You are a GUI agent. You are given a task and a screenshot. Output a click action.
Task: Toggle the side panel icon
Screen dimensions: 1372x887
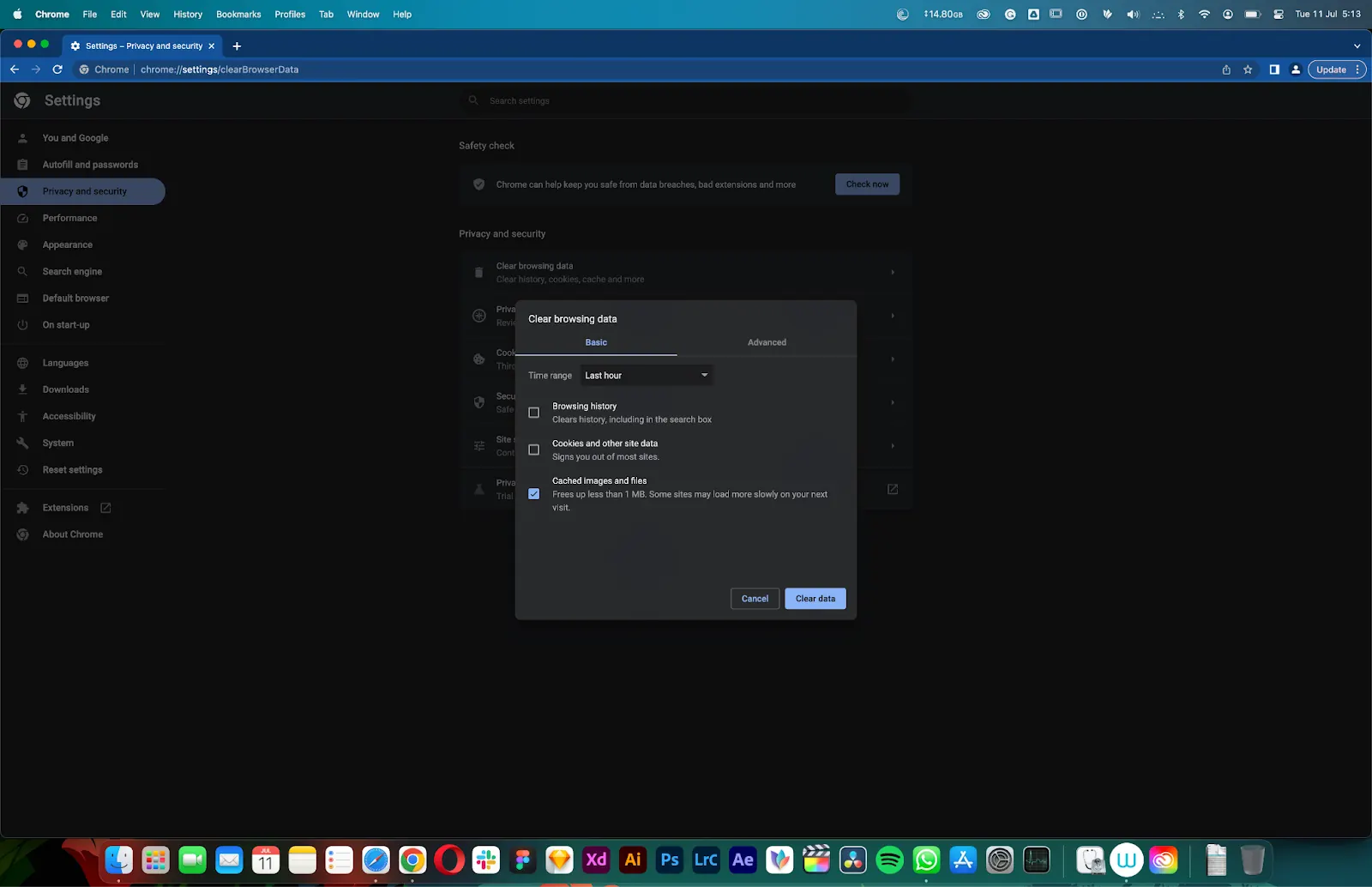coord(1274,69)
